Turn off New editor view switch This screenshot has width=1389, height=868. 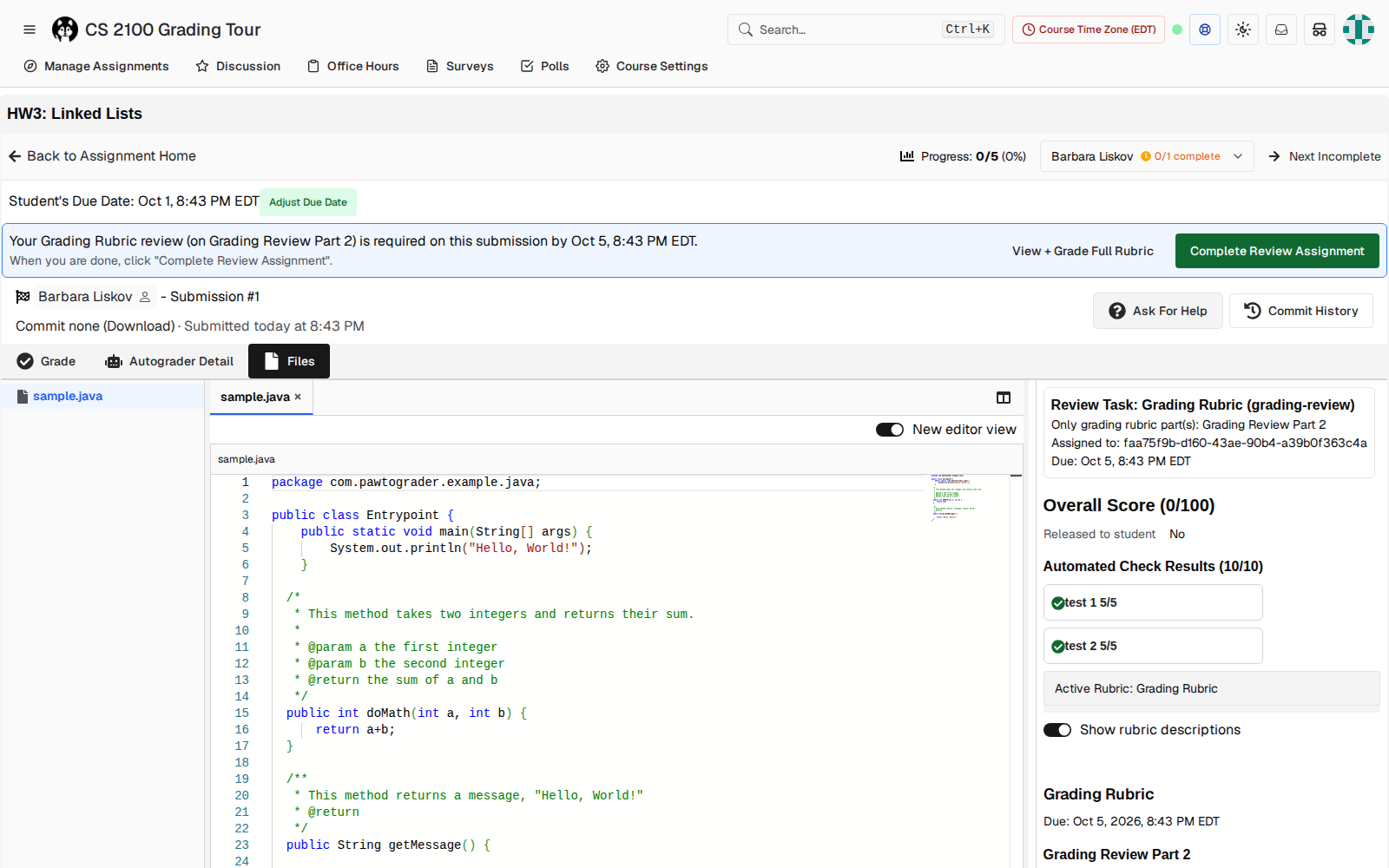(x=890, y=430)
